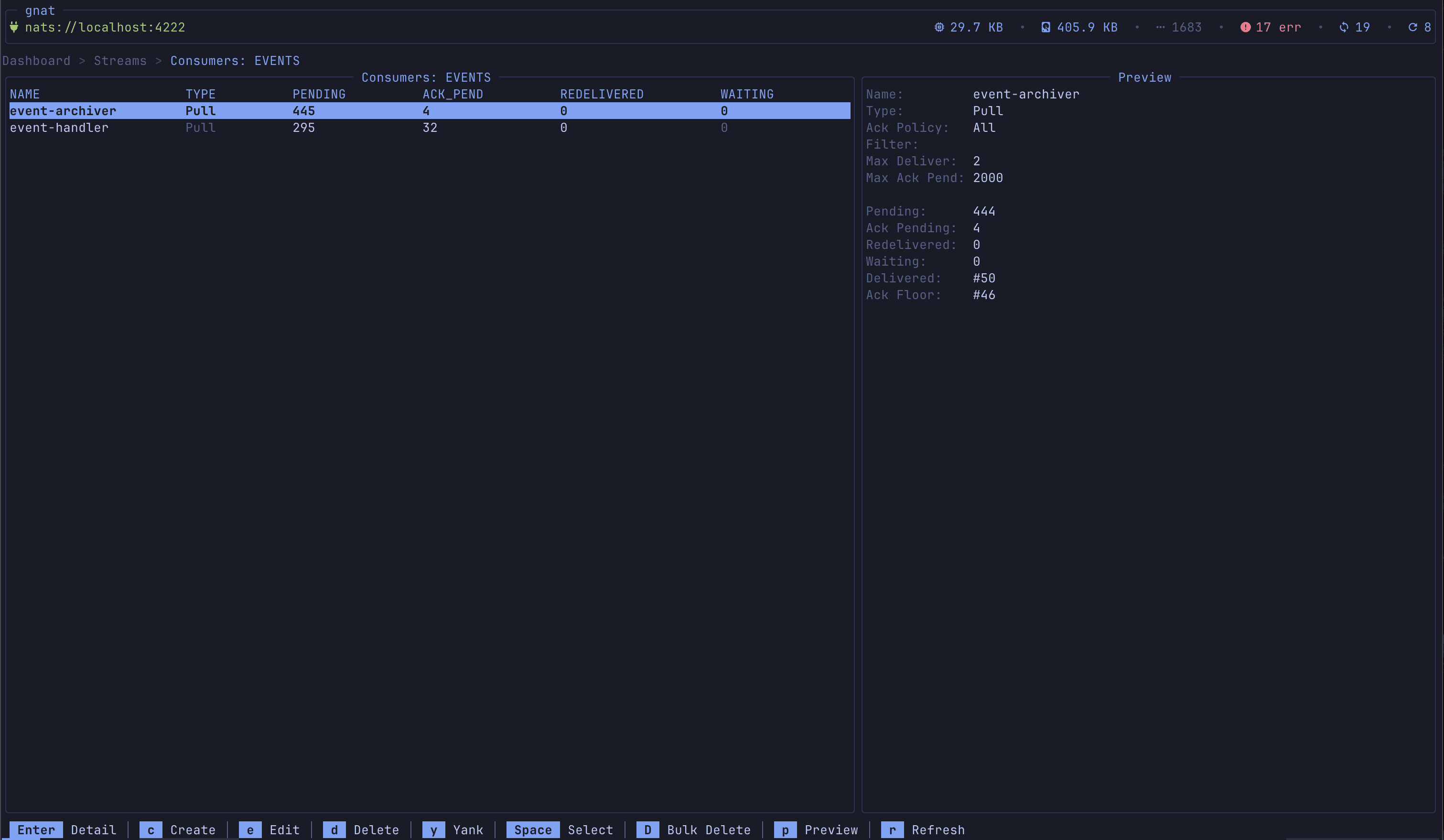The image size is (1444, 840).
Task: Click the memory chip icon beside 29.7 KB
Action: coord(938,27)
